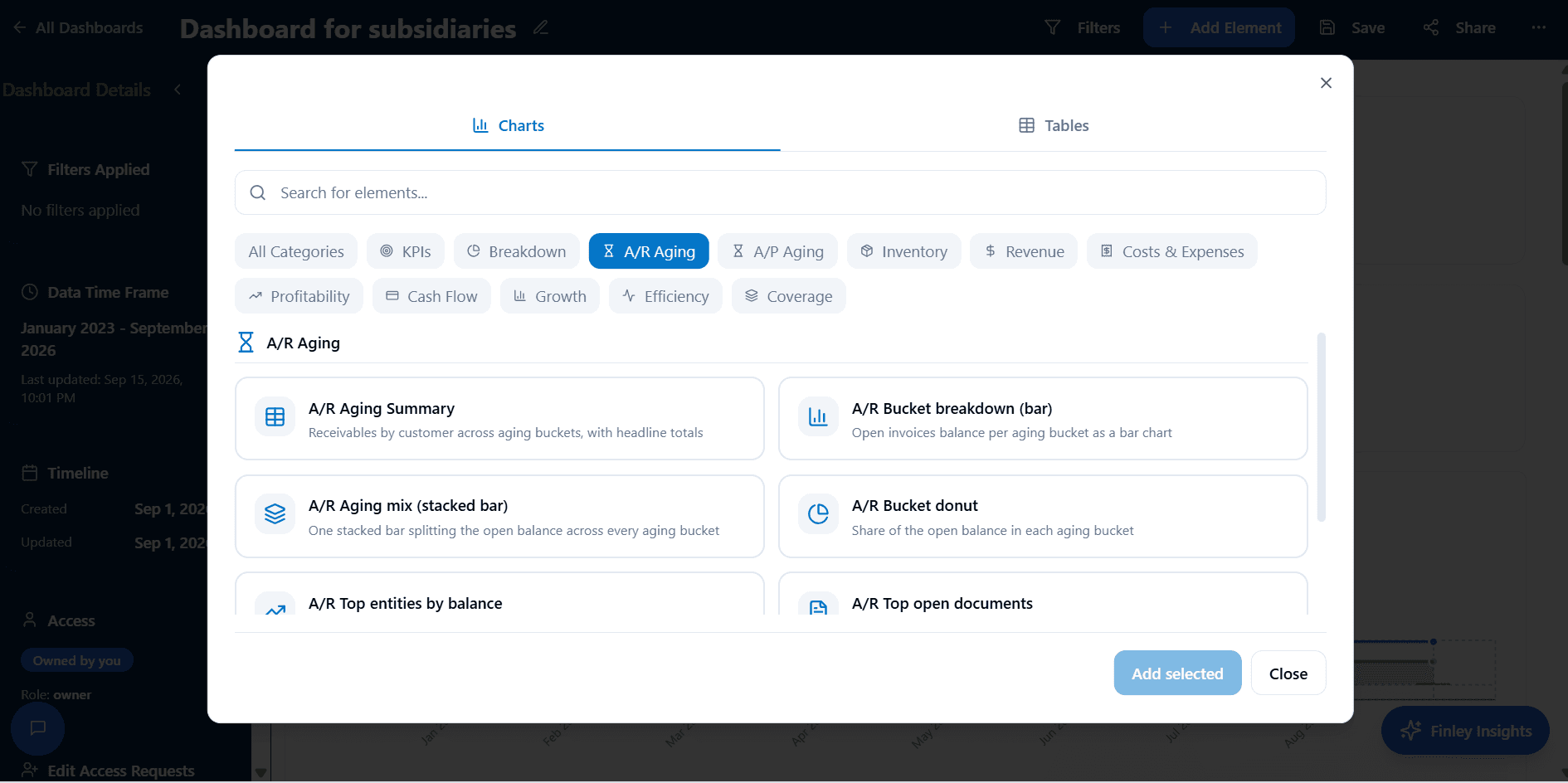Click the calendar icon beside Timeline

[30, 473]
